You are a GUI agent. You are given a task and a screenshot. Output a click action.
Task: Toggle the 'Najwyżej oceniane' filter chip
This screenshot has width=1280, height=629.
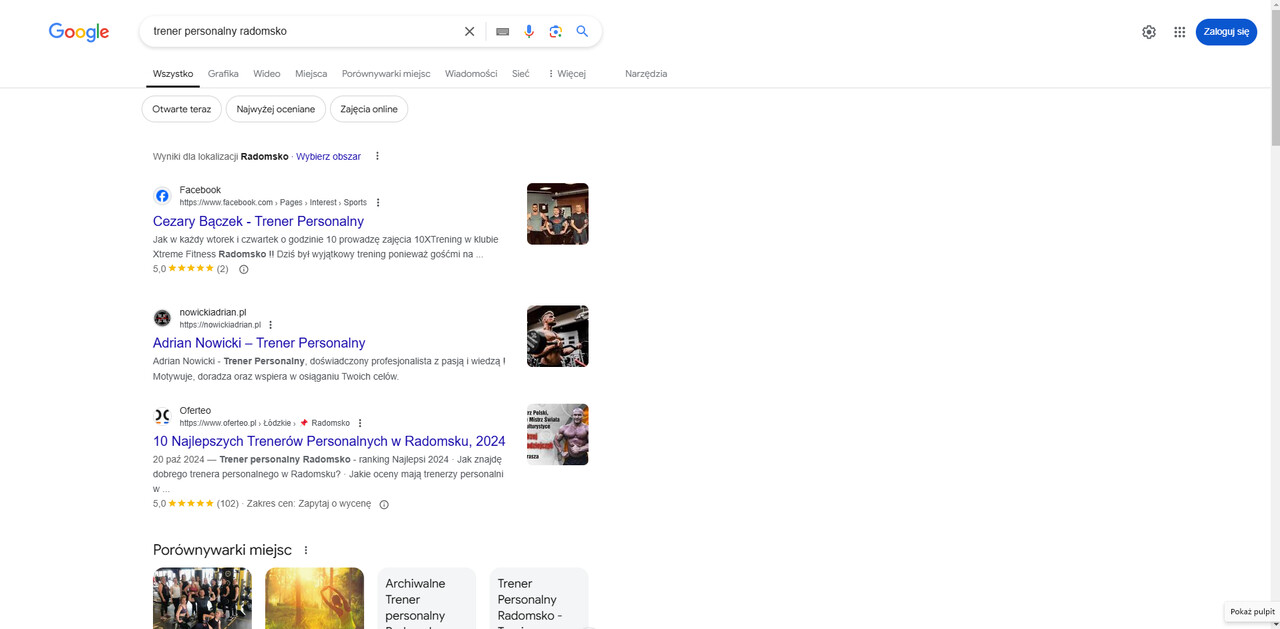click(x=276, y=109)
